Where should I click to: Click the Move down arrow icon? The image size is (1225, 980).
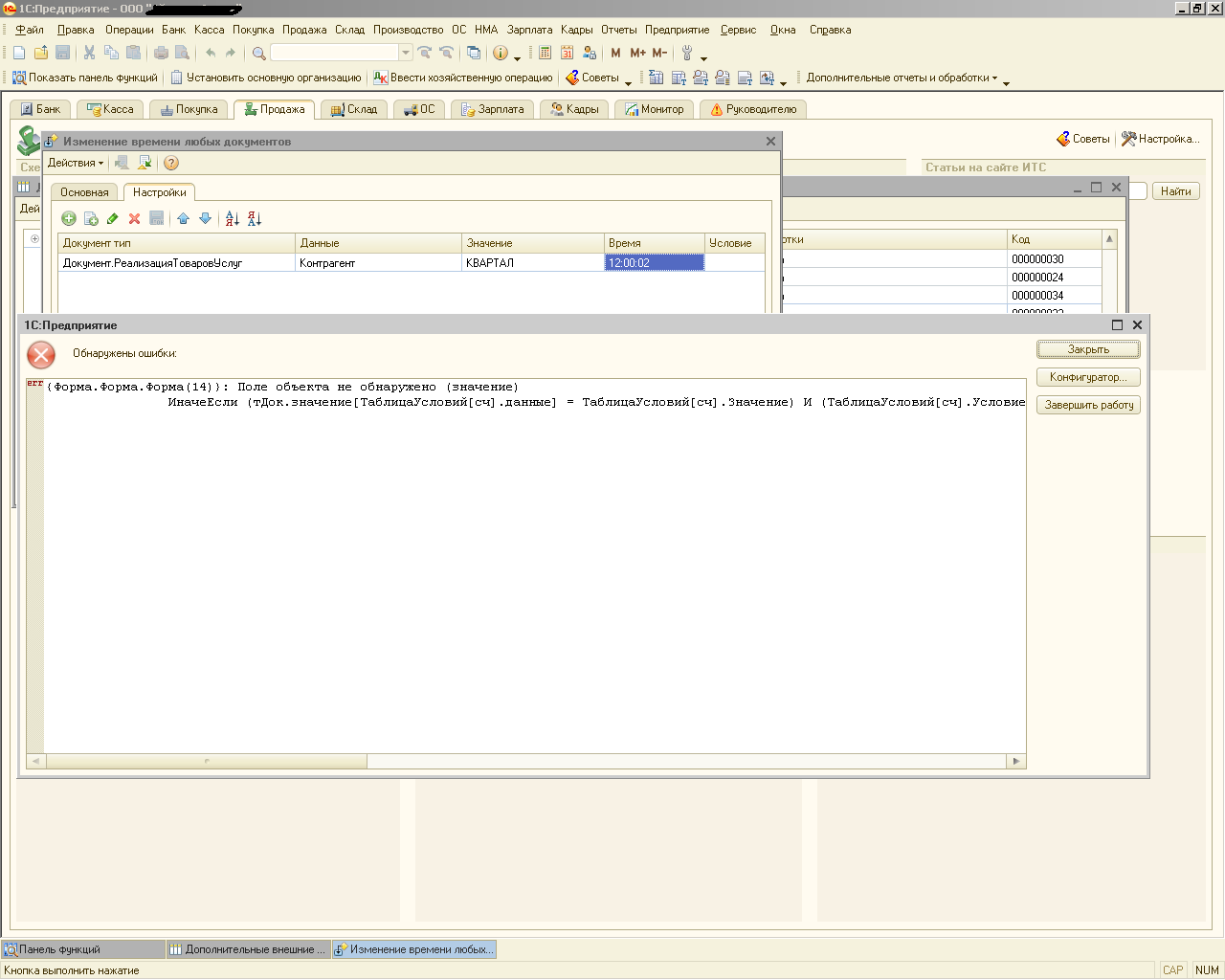tap(205, 219)
